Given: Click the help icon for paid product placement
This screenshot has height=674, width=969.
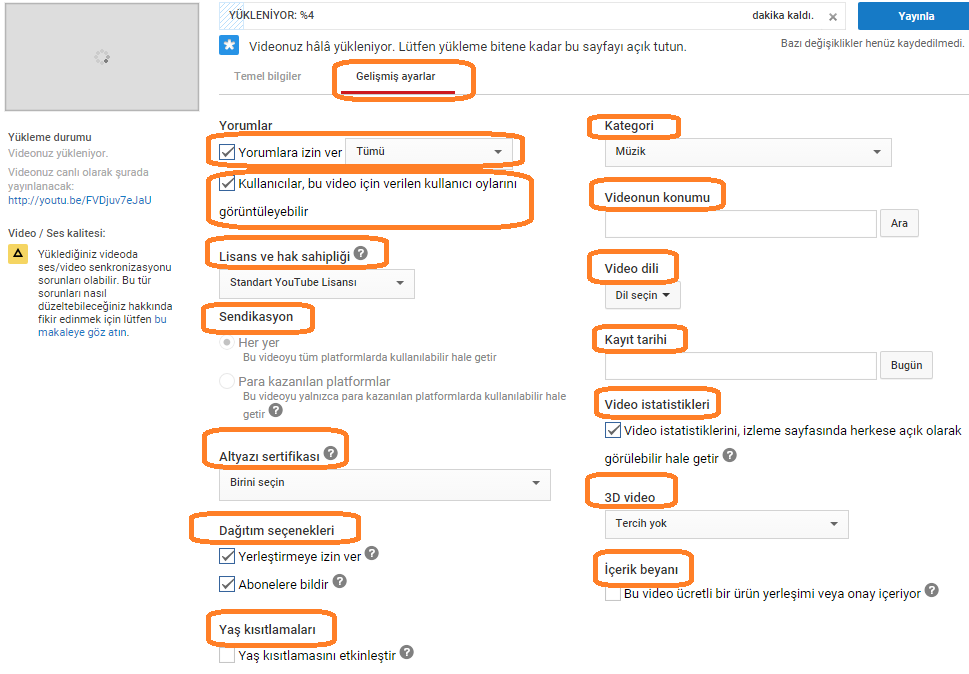Looking at the screenshot, I should (931, 590).
